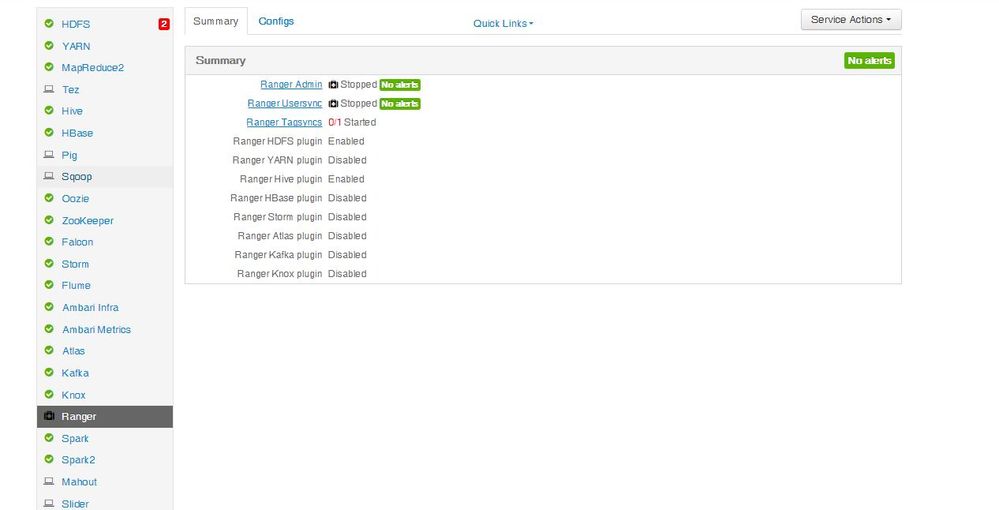
Task: Click the laptop icon next to Pig
Action: (49, 154)
